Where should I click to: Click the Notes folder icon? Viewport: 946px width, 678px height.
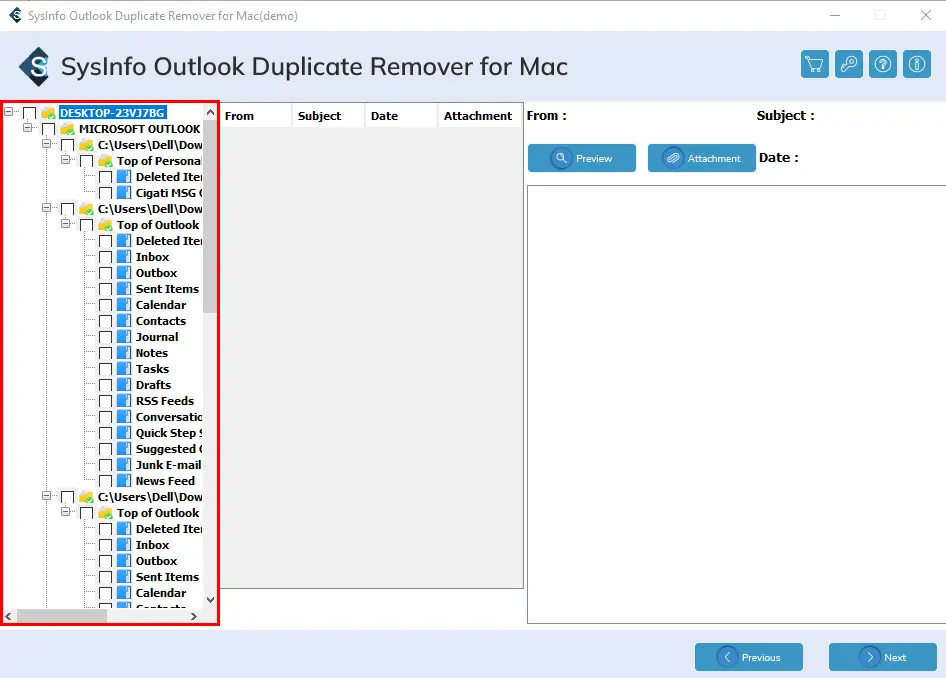[x=124, y=353]
